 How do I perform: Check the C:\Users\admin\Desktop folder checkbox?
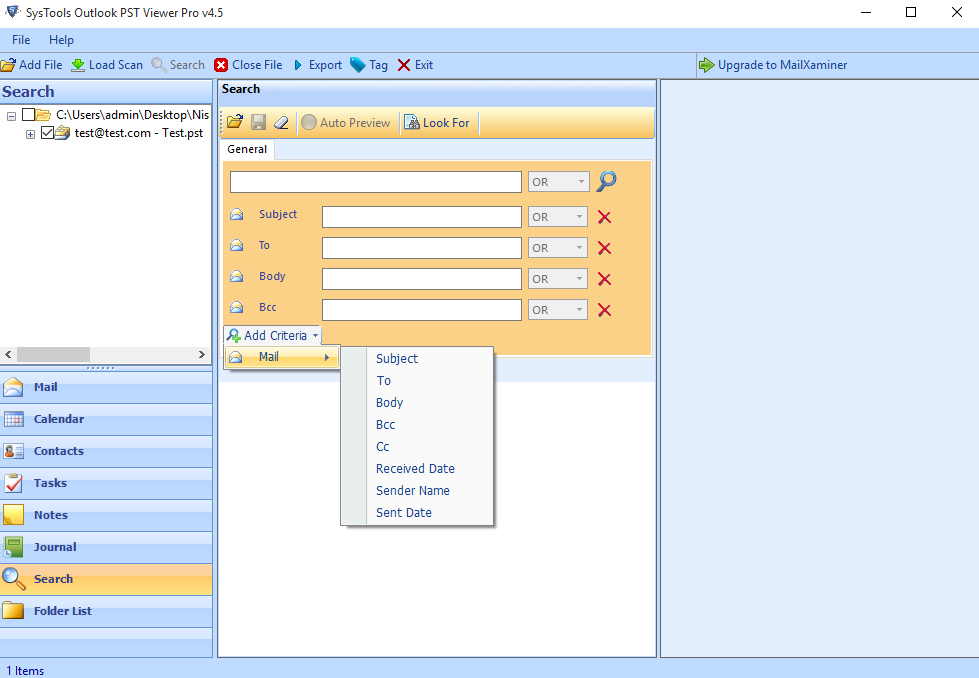(x=28, y=115)
